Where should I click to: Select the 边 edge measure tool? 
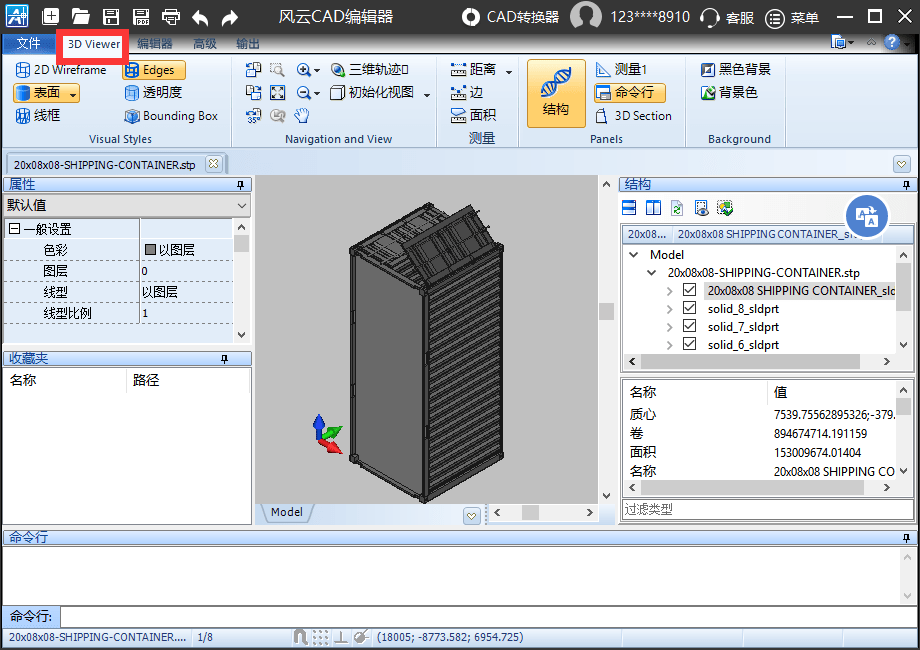[467, 93]
